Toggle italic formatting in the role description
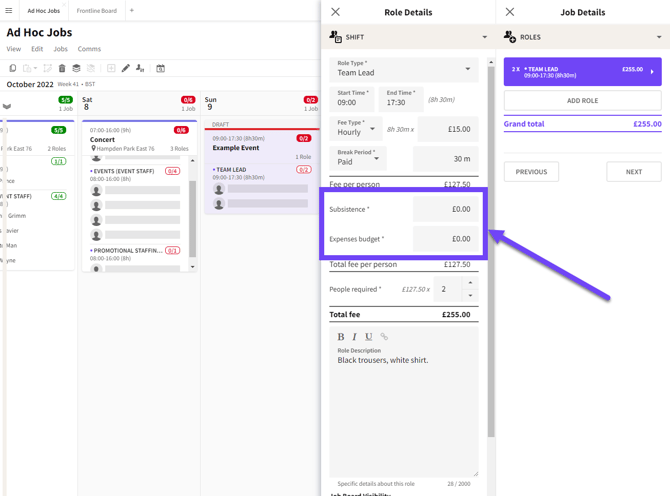 click(x=354, y=337)
